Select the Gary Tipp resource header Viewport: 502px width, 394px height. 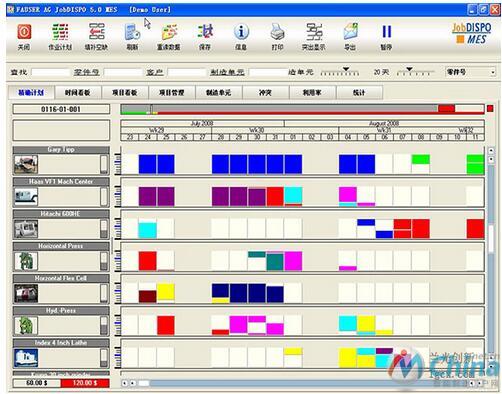pyautogui.click(x=61, y=150)
